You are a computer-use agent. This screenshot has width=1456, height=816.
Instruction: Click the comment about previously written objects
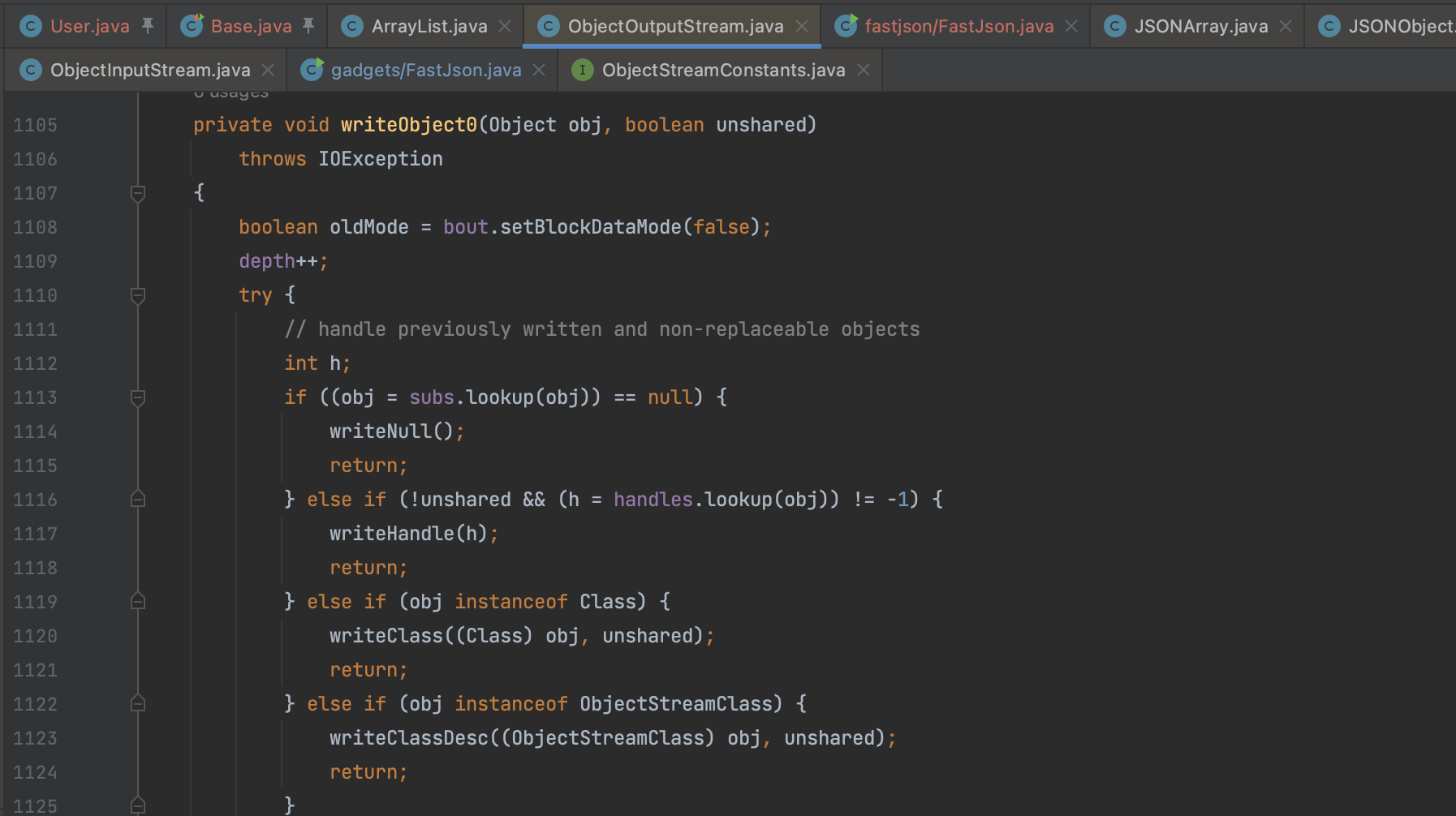602,329
